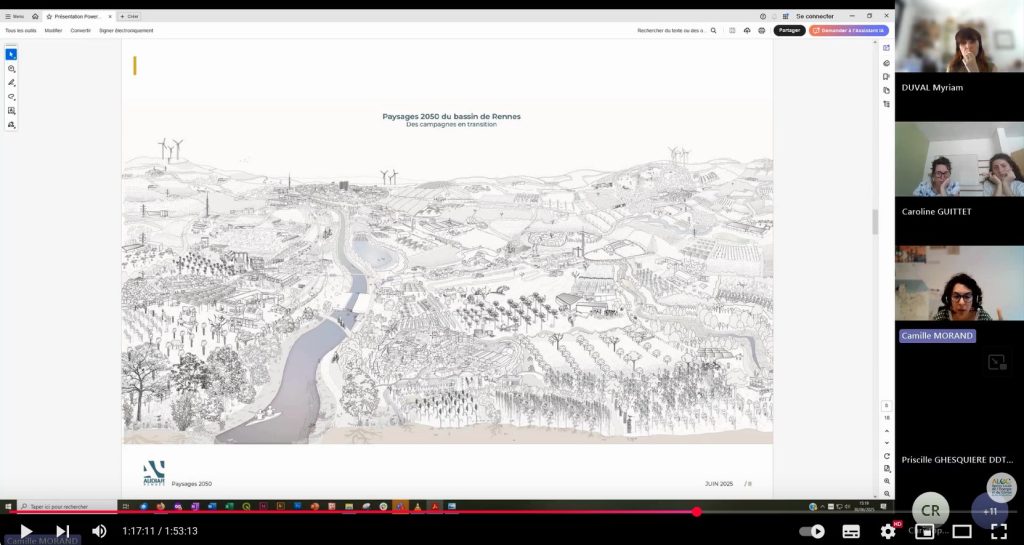Click the Créer new tab button
Image resolution: width=1024 pixels, height=545 pixels.
pos(129,16)
